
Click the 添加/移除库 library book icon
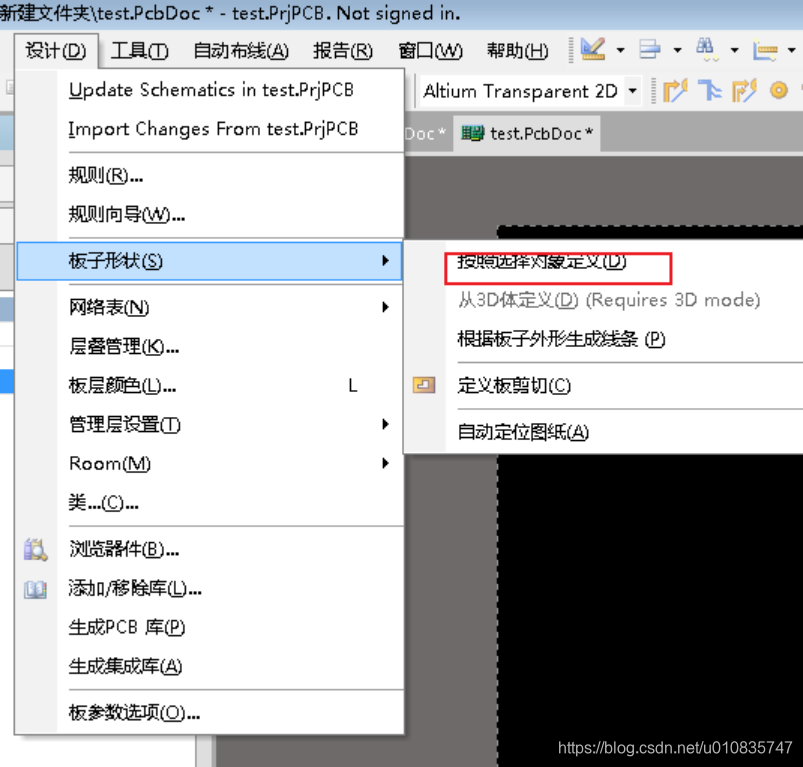click(36, 589)
